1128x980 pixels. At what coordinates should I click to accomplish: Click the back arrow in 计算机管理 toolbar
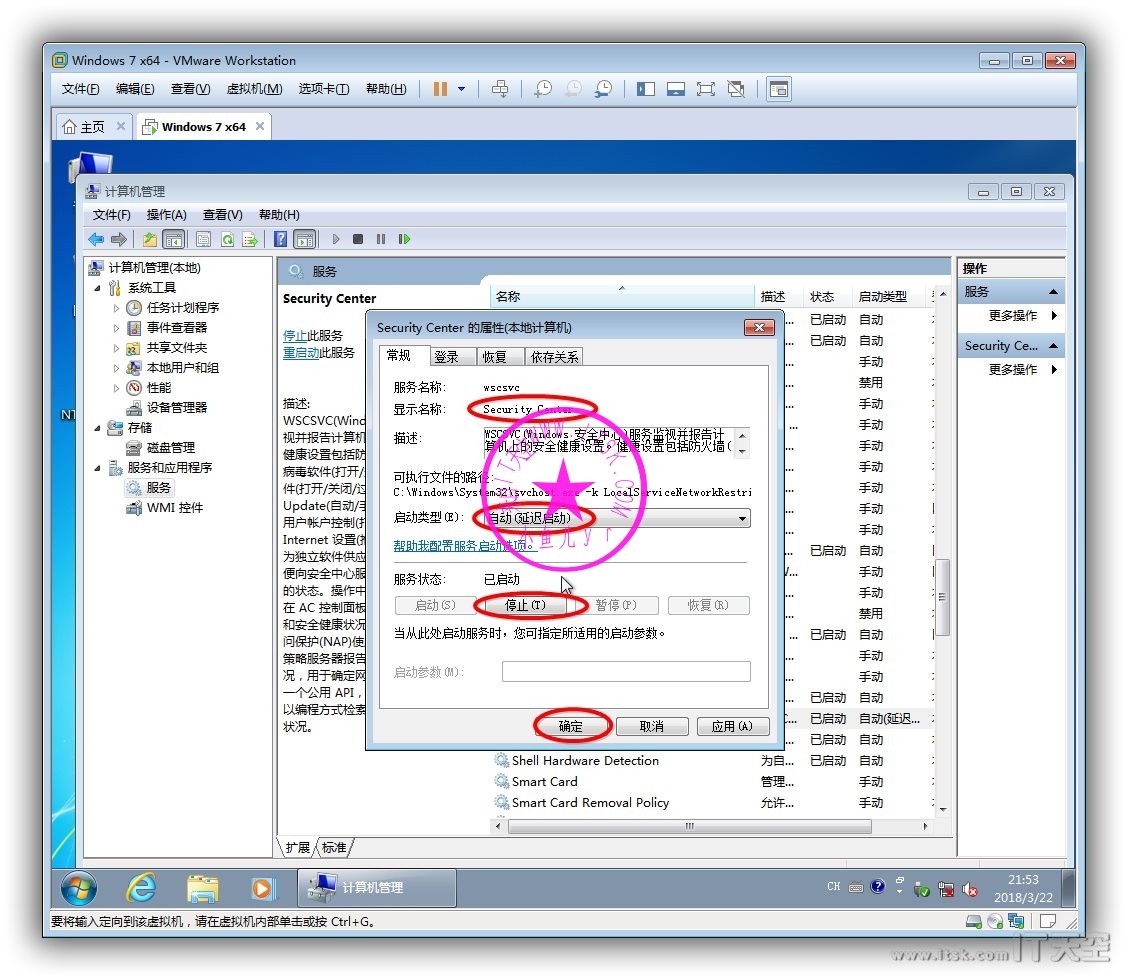[96, 239]
